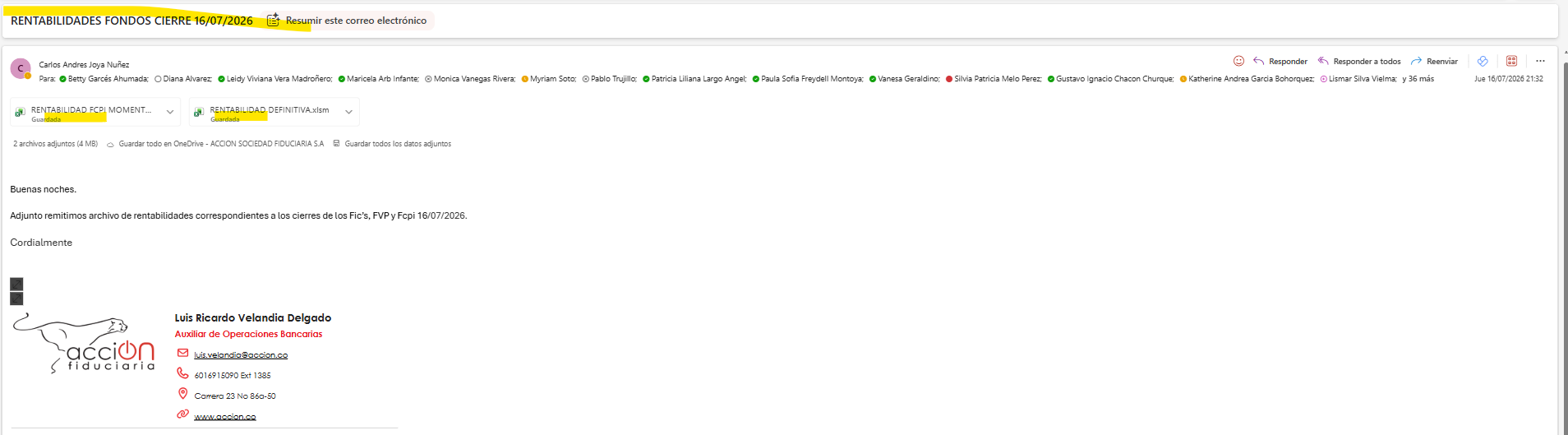Open the red apps grid icon
Viewport: 1568px width, 435px height.
1511,61
